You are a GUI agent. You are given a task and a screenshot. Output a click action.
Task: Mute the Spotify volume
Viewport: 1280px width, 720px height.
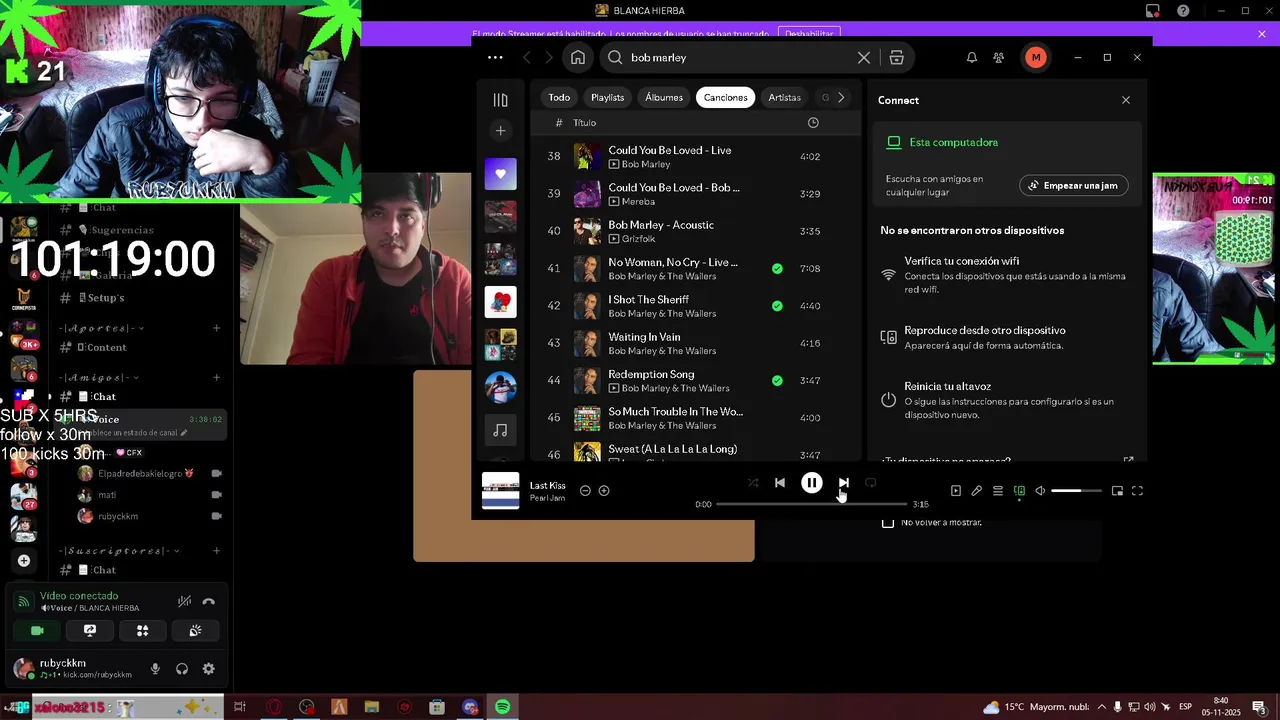pyautogui.click(x=1040, y=491)
